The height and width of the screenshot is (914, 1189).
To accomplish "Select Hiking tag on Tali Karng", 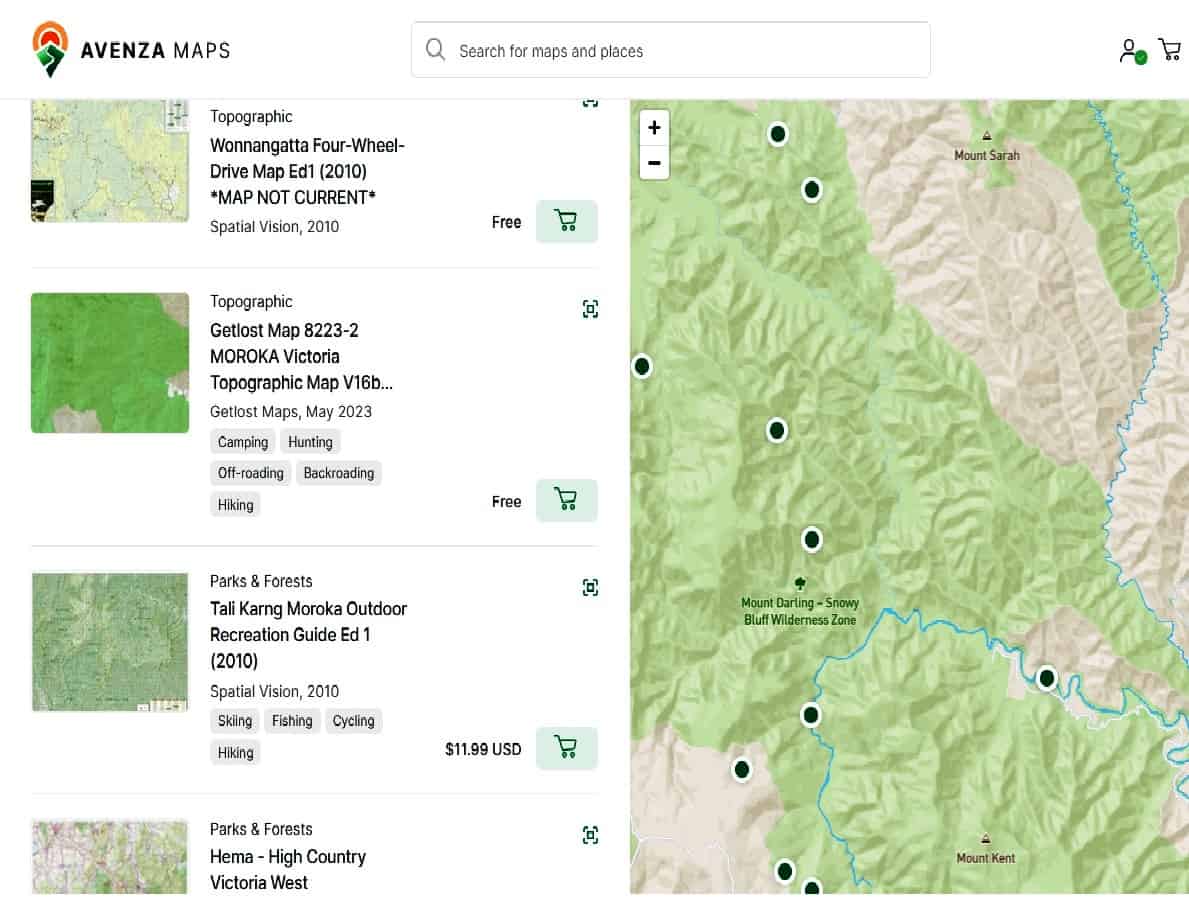I will pos(235,752).
